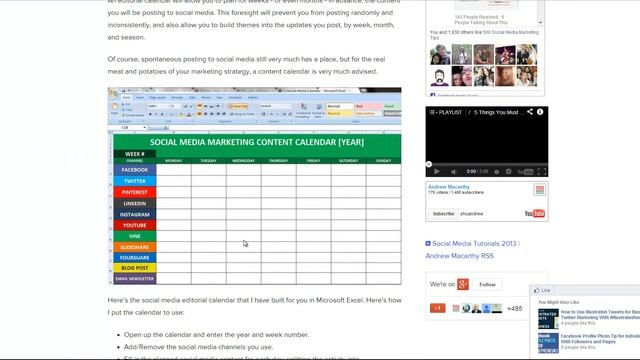Open 'How to Use Illustrated Tweets' article link
640x360 pixels.
point(600,314)
